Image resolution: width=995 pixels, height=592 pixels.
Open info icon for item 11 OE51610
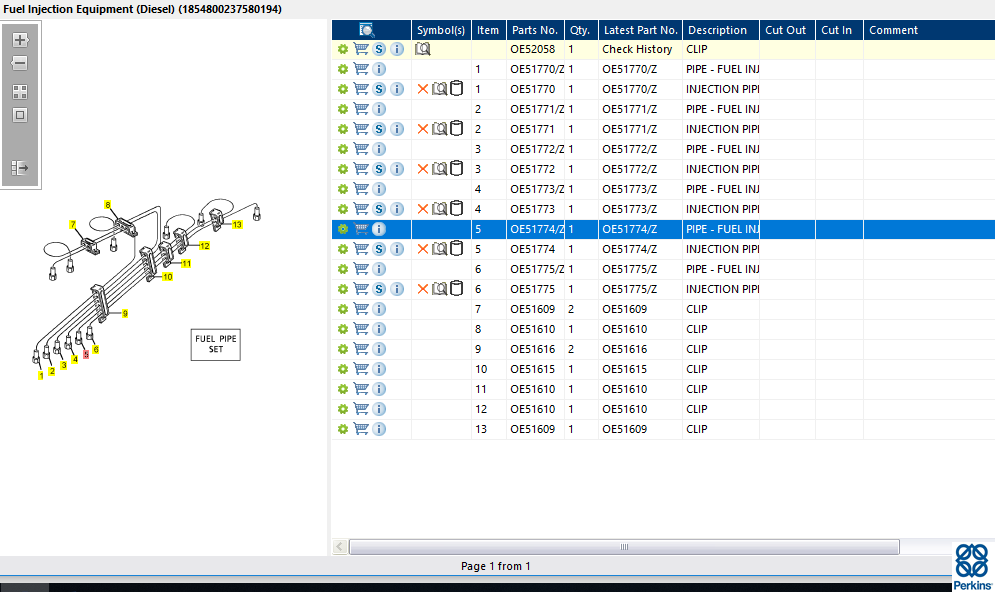coord(379,389)
